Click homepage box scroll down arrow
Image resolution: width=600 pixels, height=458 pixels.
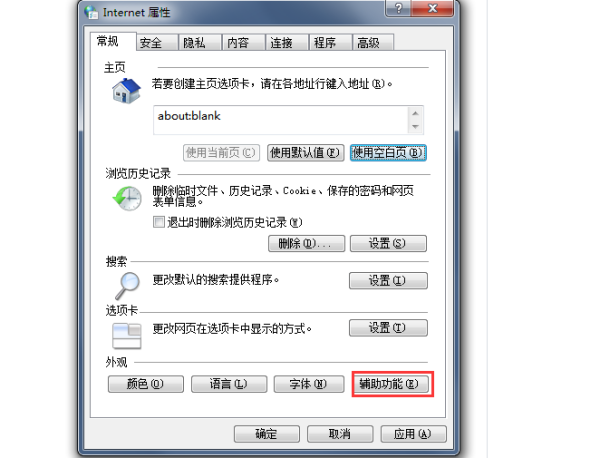click(415, 127)
